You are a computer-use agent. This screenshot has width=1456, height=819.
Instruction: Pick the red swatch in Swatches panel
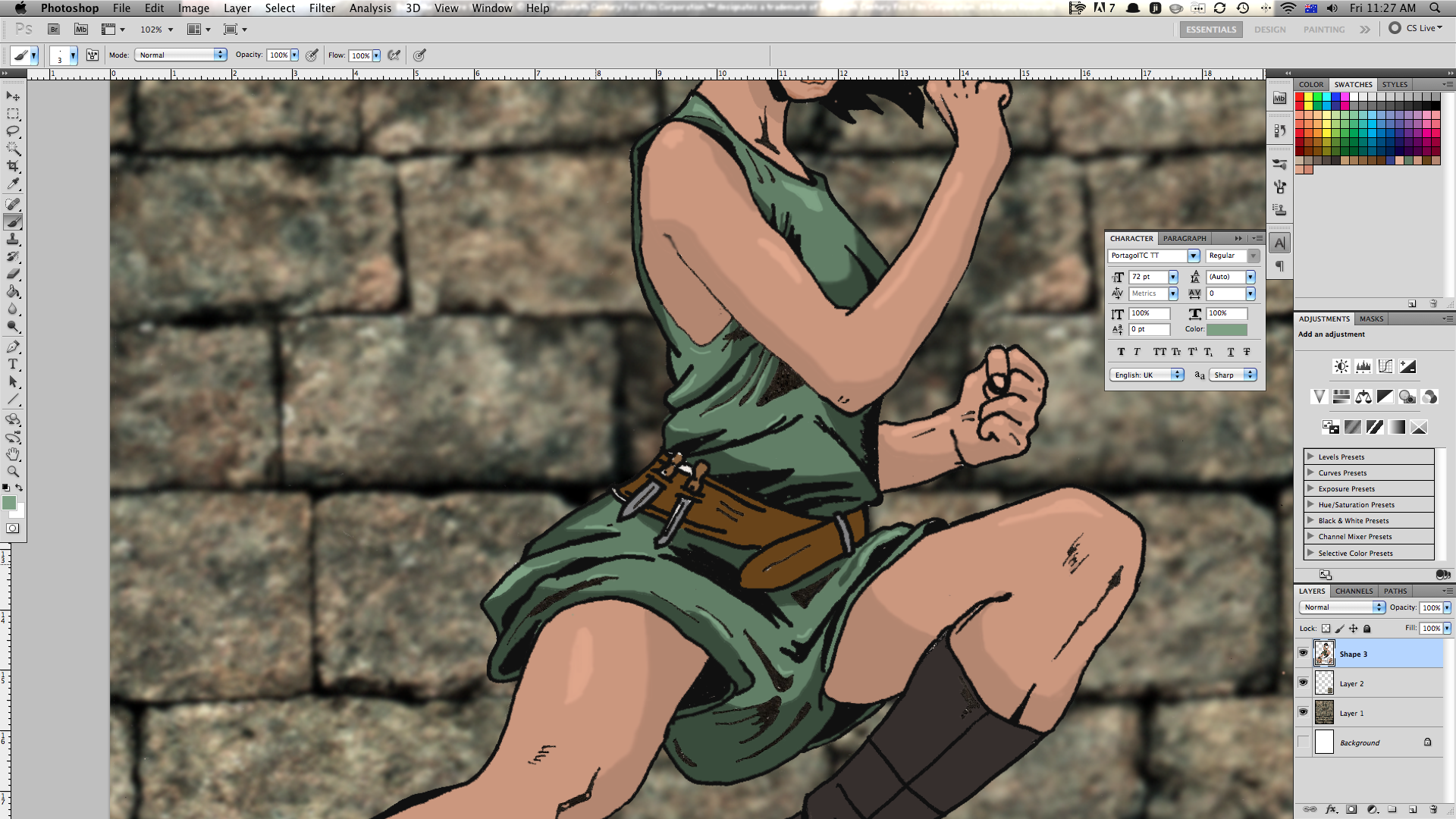tap(1300, 97)
